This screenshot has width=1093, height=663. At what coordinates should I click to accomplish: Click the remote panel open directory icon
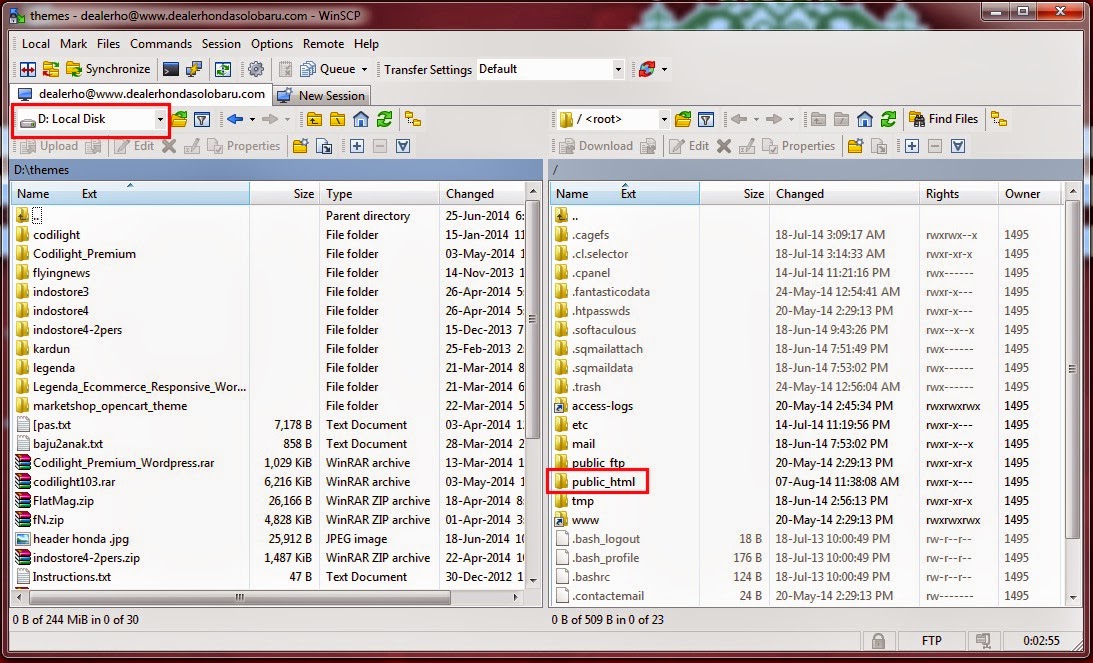[683, 119]
